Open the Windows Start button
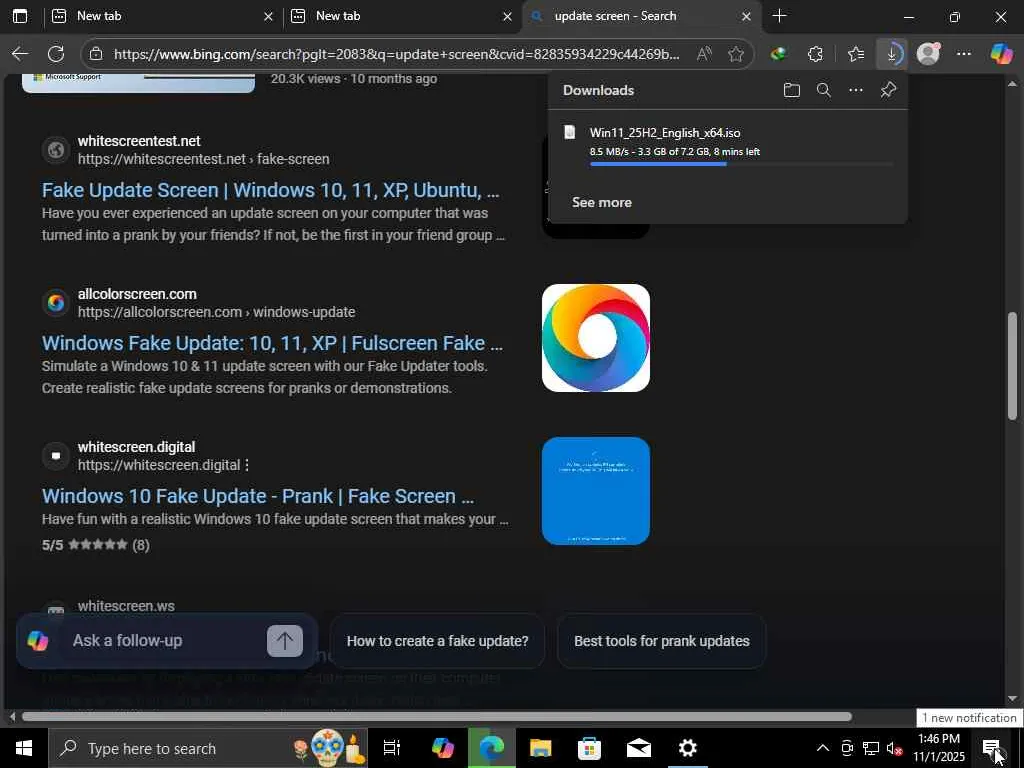Image resolution: width=1024 pixels, height=768 pixels. point(24,748)
